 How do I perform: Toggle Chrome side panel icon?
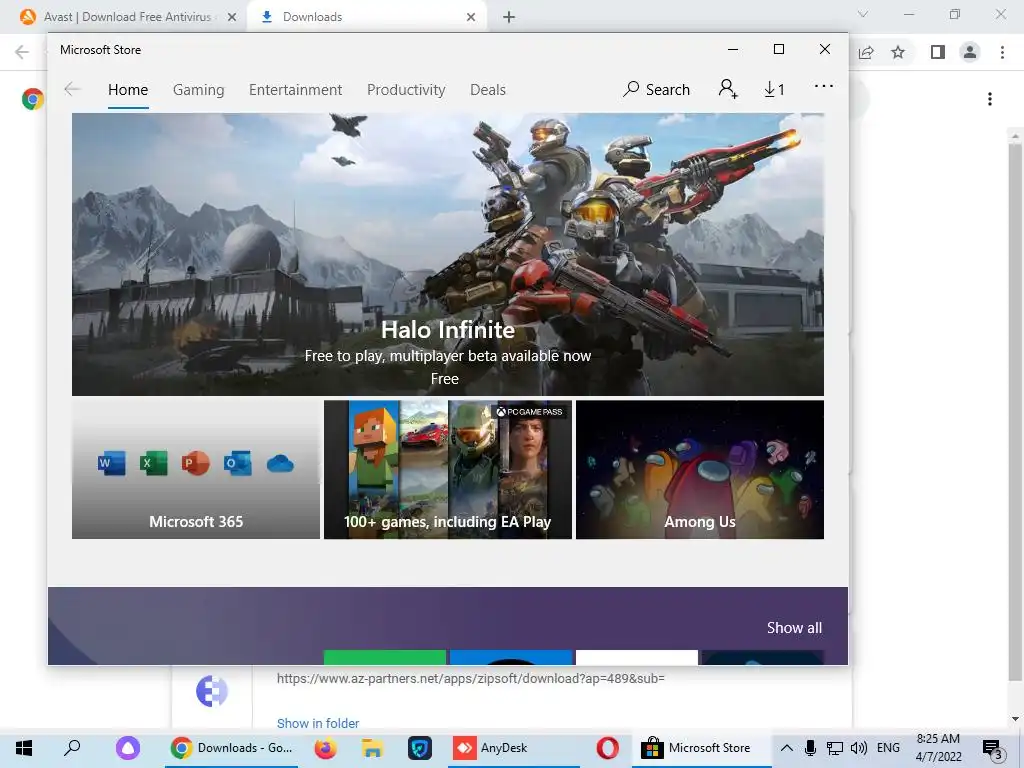938,52
